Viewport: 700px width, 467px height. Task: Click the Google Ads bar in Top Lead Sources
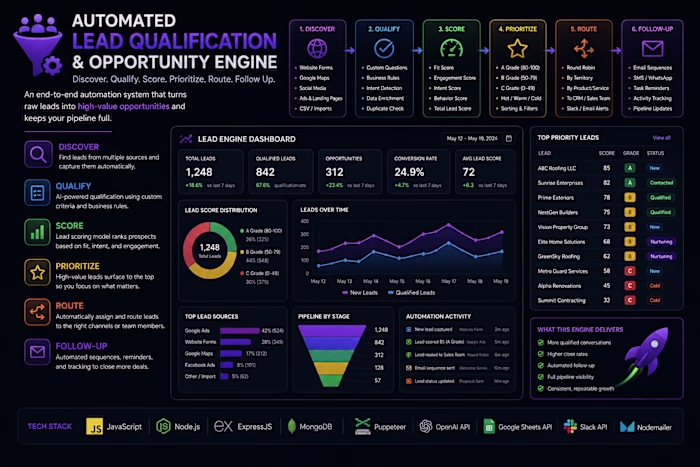tap(240, 331)
